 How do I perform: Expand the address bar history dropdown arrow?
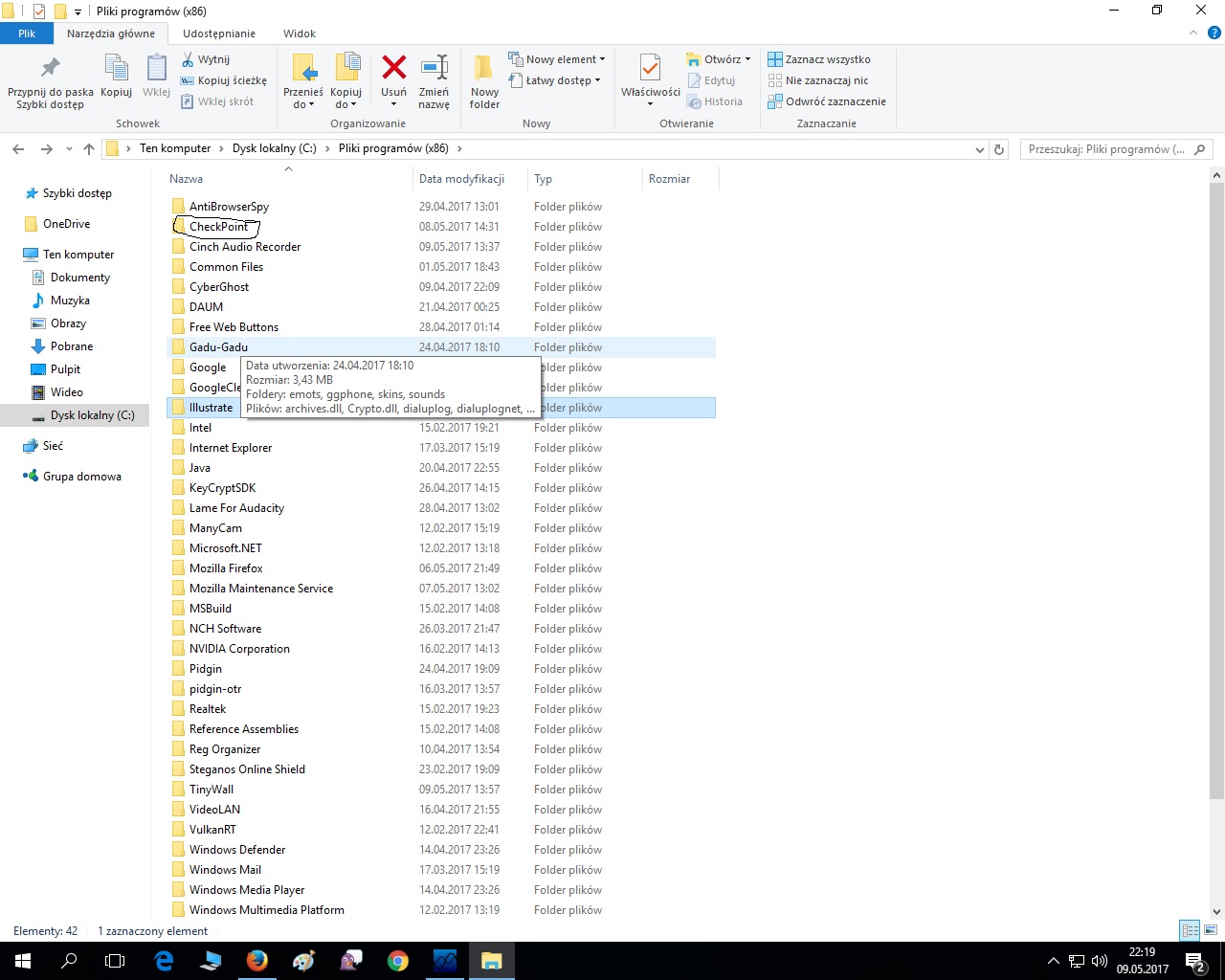[x=979, y=149]
